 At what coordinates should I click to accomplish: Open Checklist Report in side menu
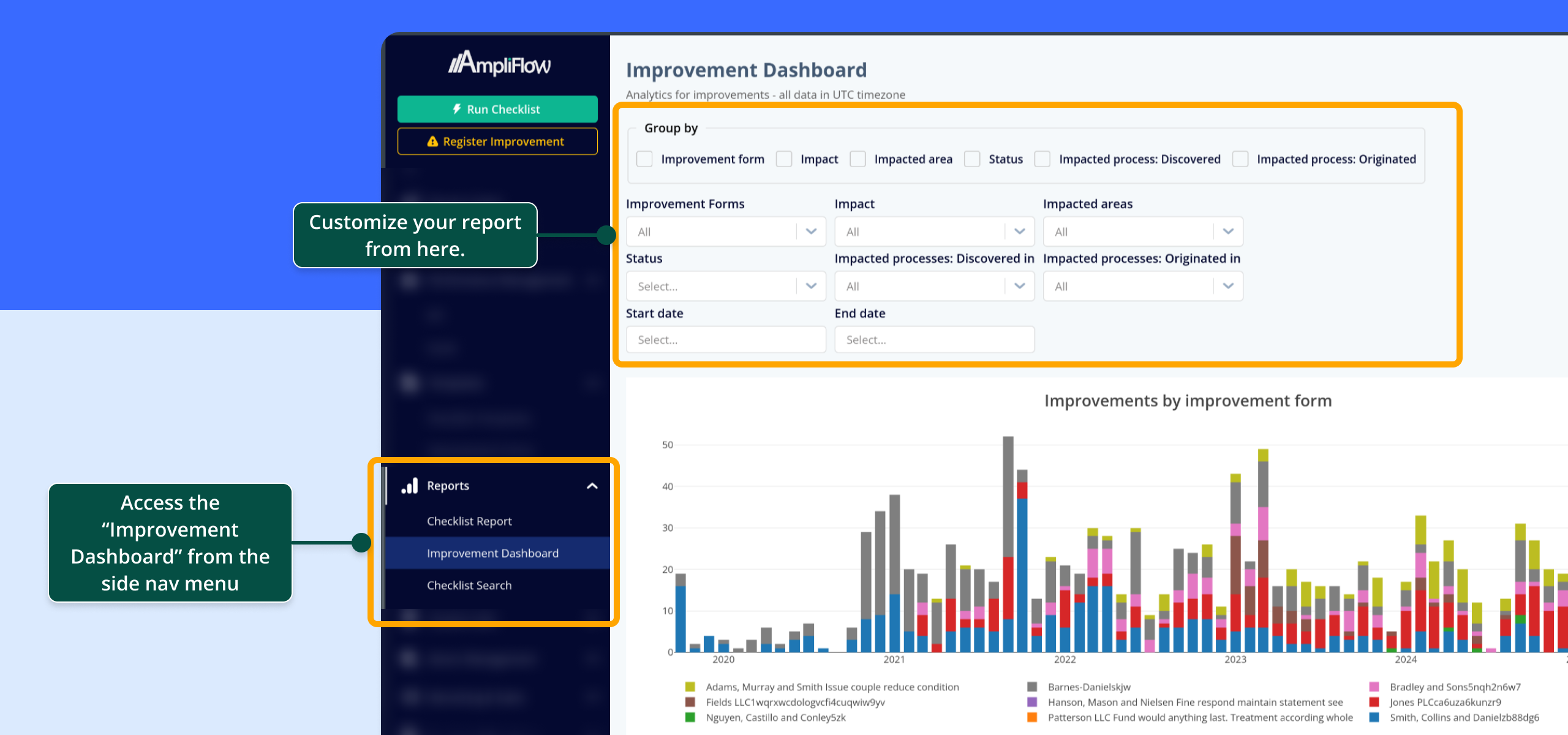[x=469, y=521]
